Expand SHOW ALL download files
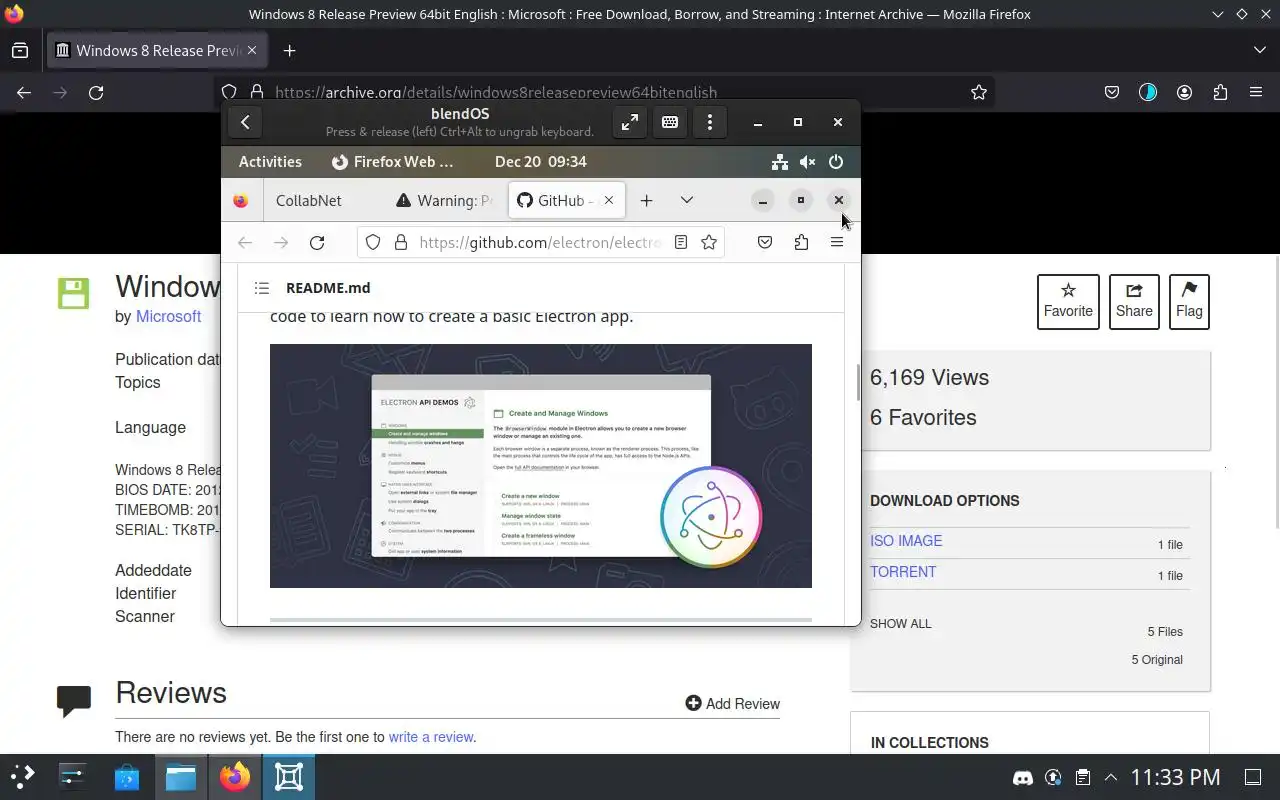The height and width of the screenshot is (800, 1280). [900, 624]
